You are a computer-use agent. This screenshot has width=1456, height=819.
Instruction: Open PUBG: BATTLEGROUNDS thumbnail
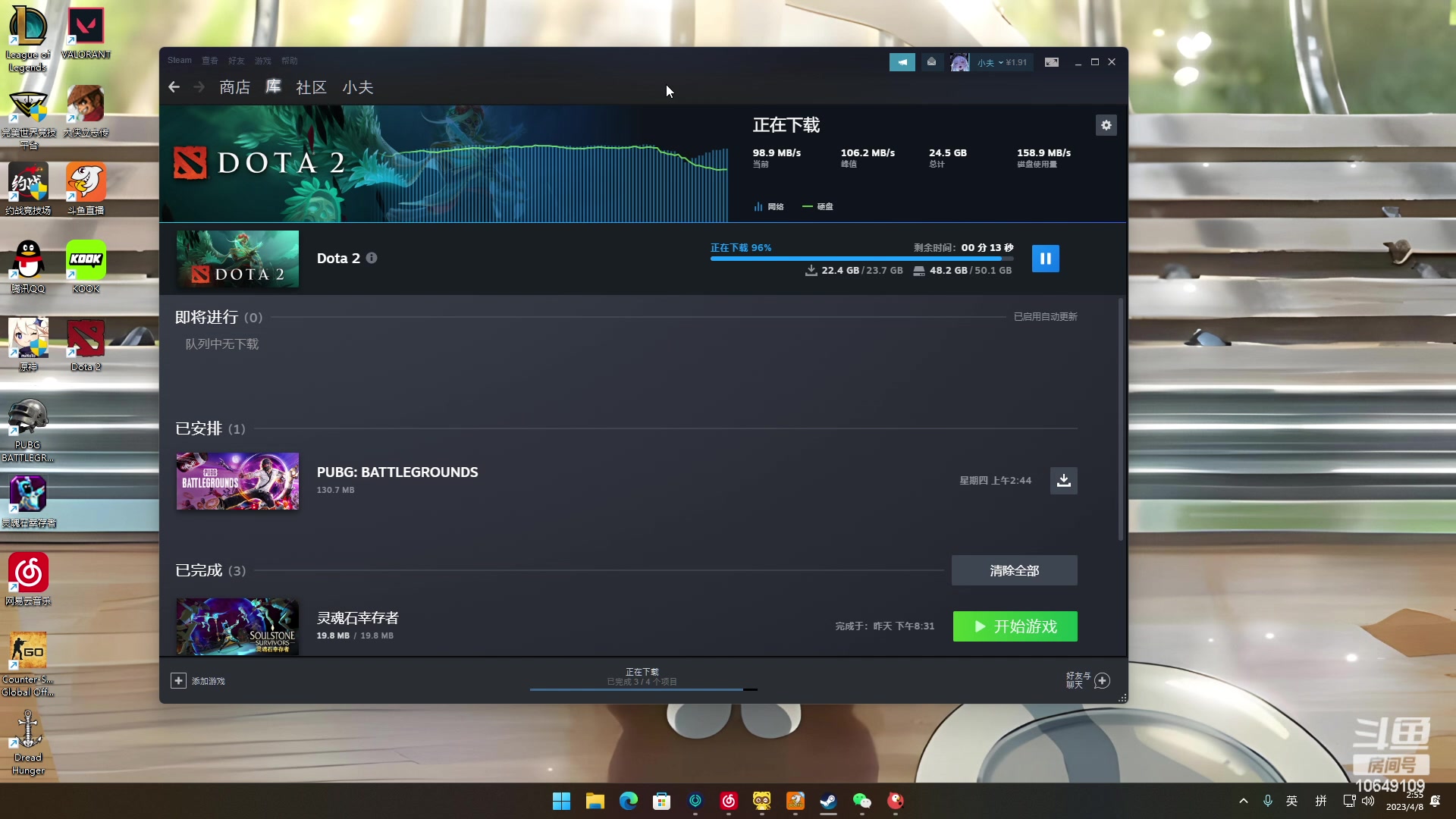click(x=237, y=482)
